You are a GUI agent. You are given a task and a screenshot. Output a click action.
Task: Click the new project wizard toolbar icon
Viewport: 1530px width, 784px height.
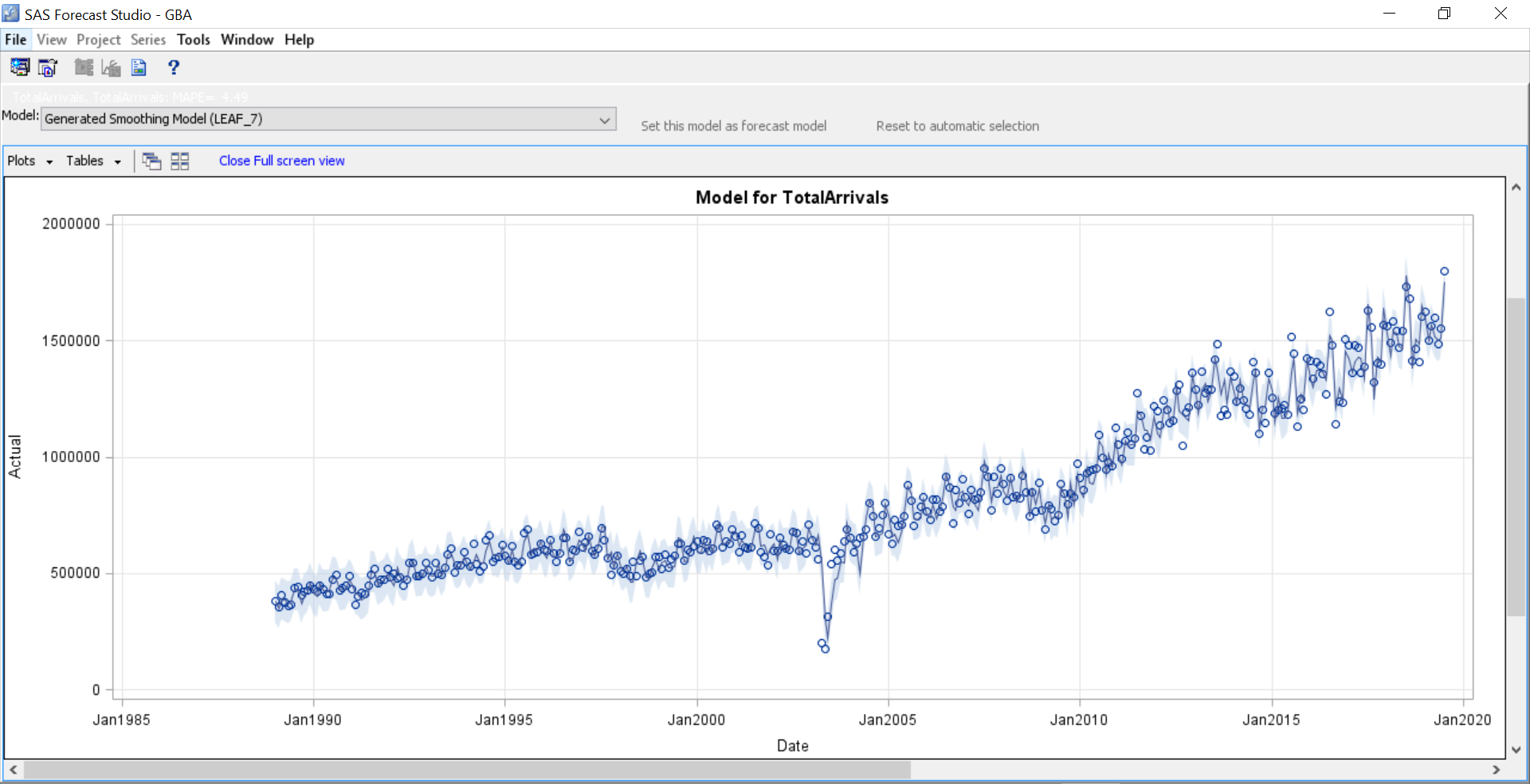click(20, 68)
